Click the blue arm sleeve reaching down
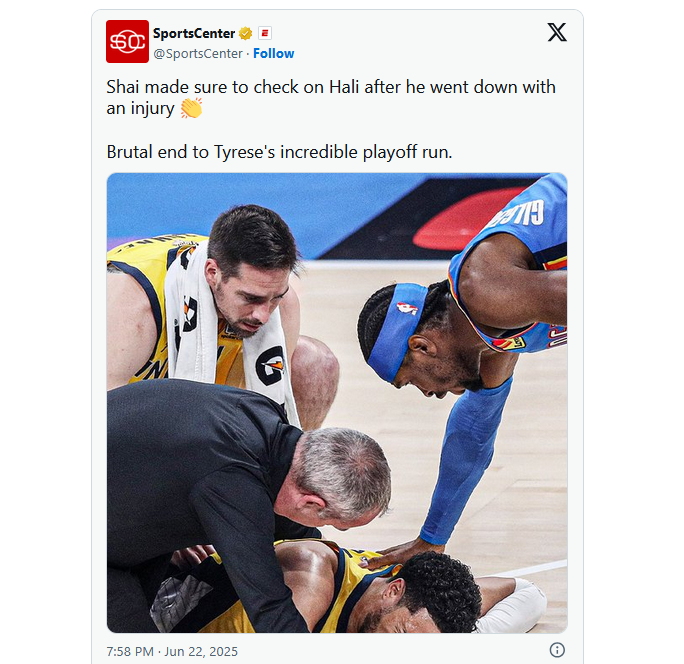The height and width of the screenshot is (664, 684). 467,458
